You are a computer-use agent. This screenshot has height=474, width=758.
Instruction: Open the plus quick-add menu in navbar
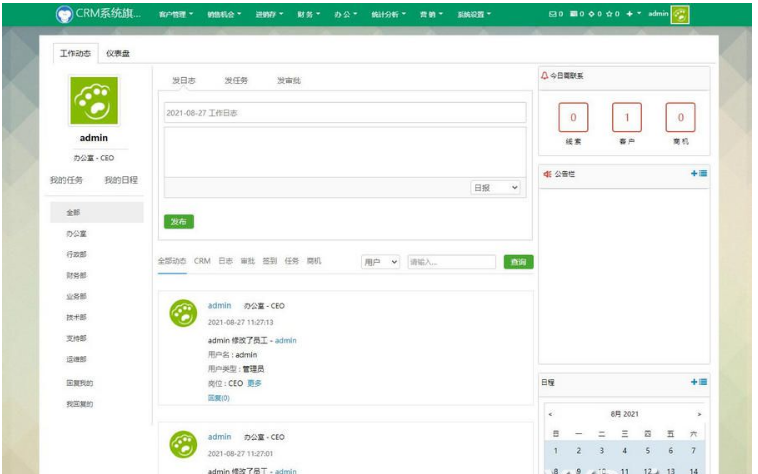pos(633,14)
